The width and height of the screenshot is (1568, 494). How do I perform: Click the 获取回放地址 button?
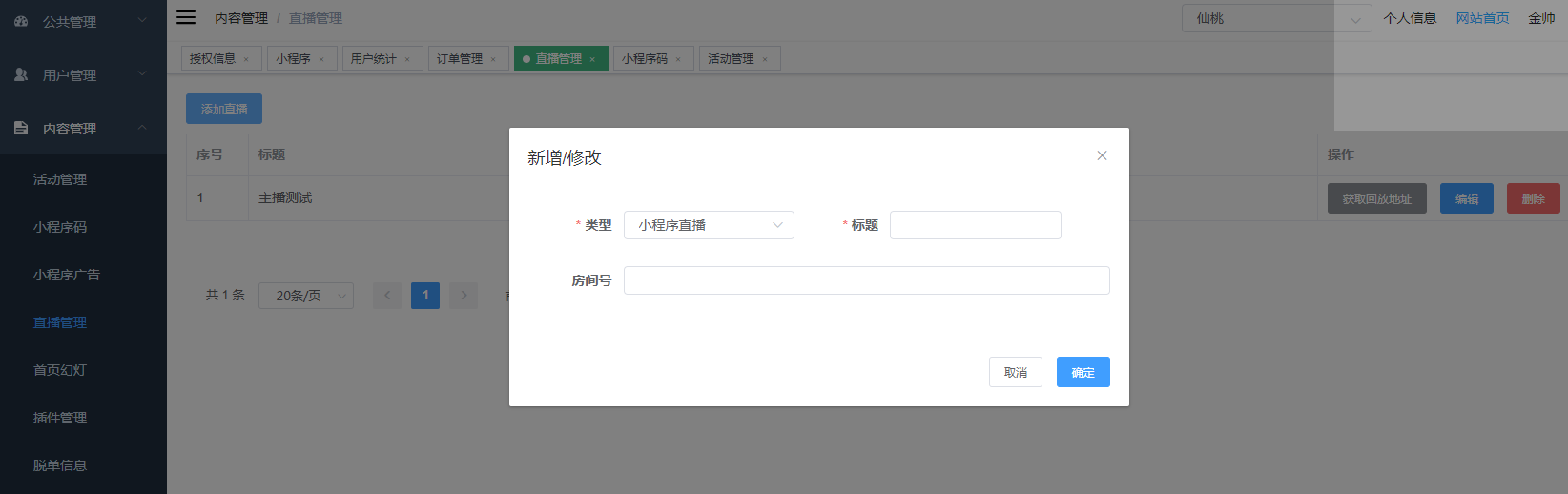[1377, 198]
